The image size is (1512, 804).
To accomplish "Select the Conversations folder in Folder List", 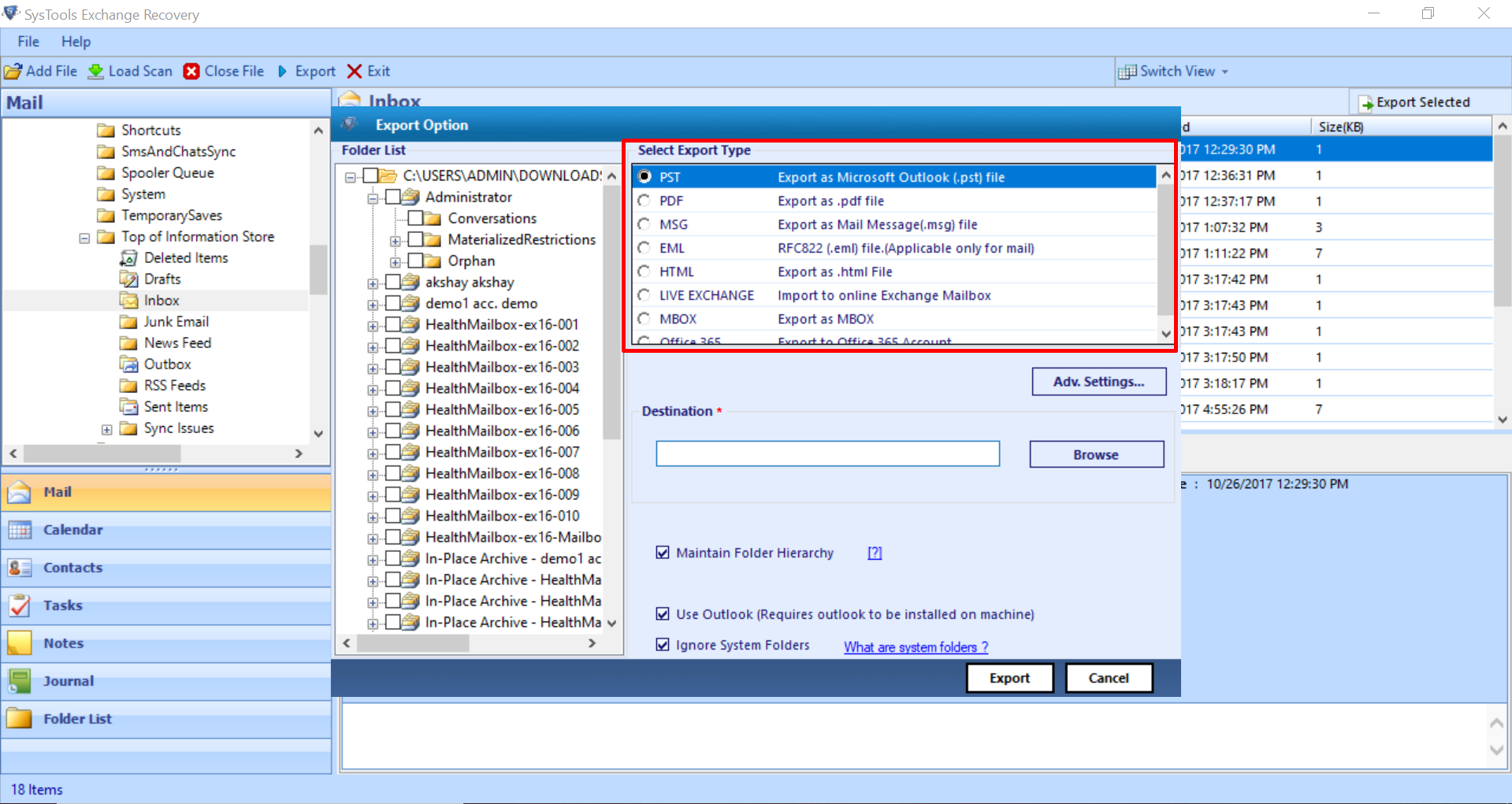I will (x=492, y=219).
